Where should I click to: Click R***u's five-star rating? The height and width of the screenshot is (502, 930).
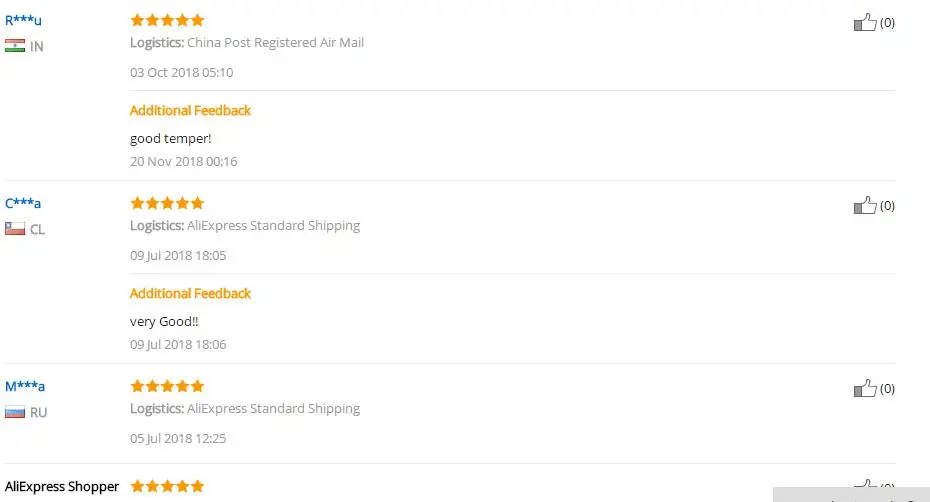[167, 20]
